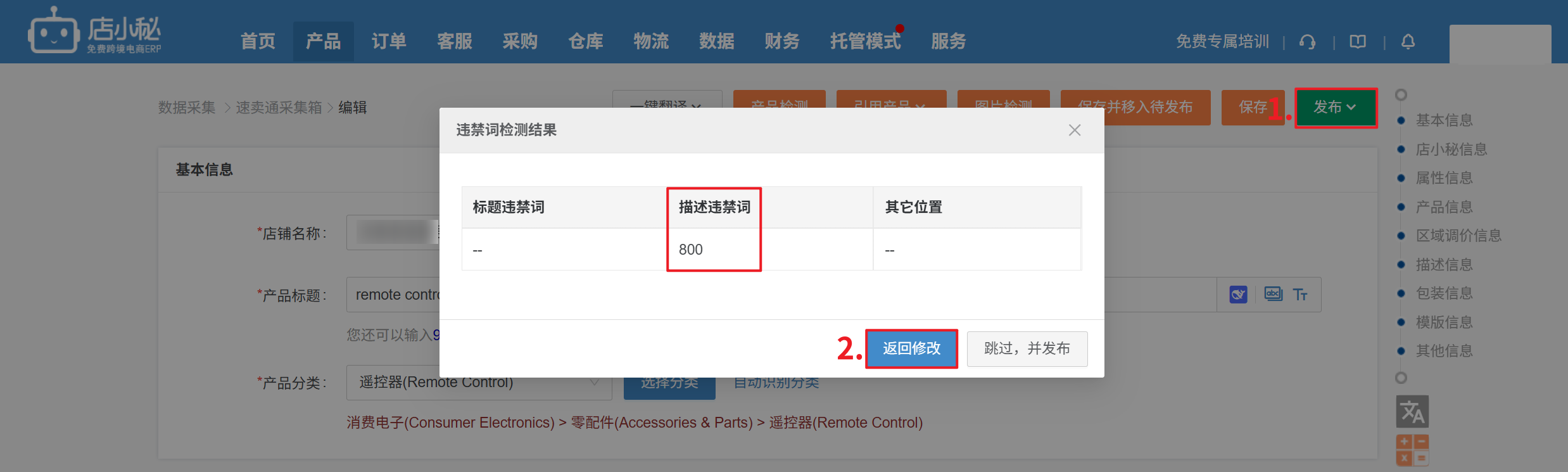Open the 财务 navigation menu
This screenshot has height=472, width=1568.
pos(782,41)
